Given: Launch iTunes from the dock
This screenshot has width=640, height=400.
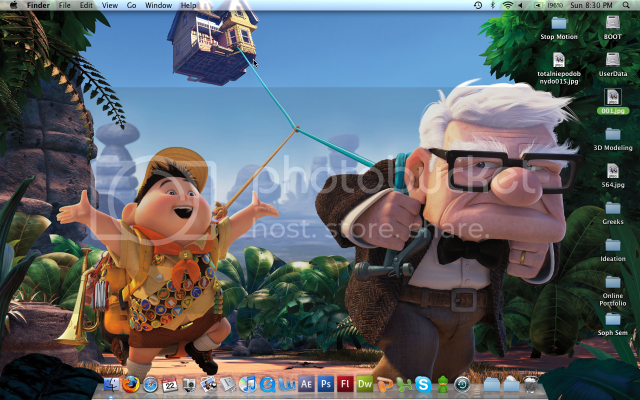Looking at the screenshot, I should [x=248, y=384].
